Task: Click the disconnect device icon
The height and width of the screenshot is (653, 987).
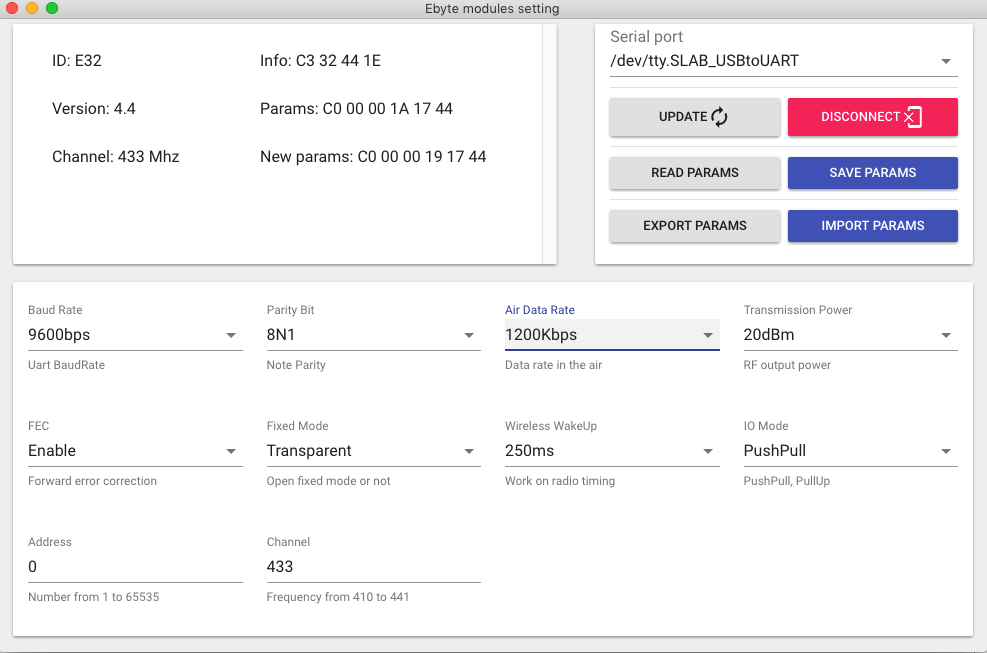Action: point(913,116)
